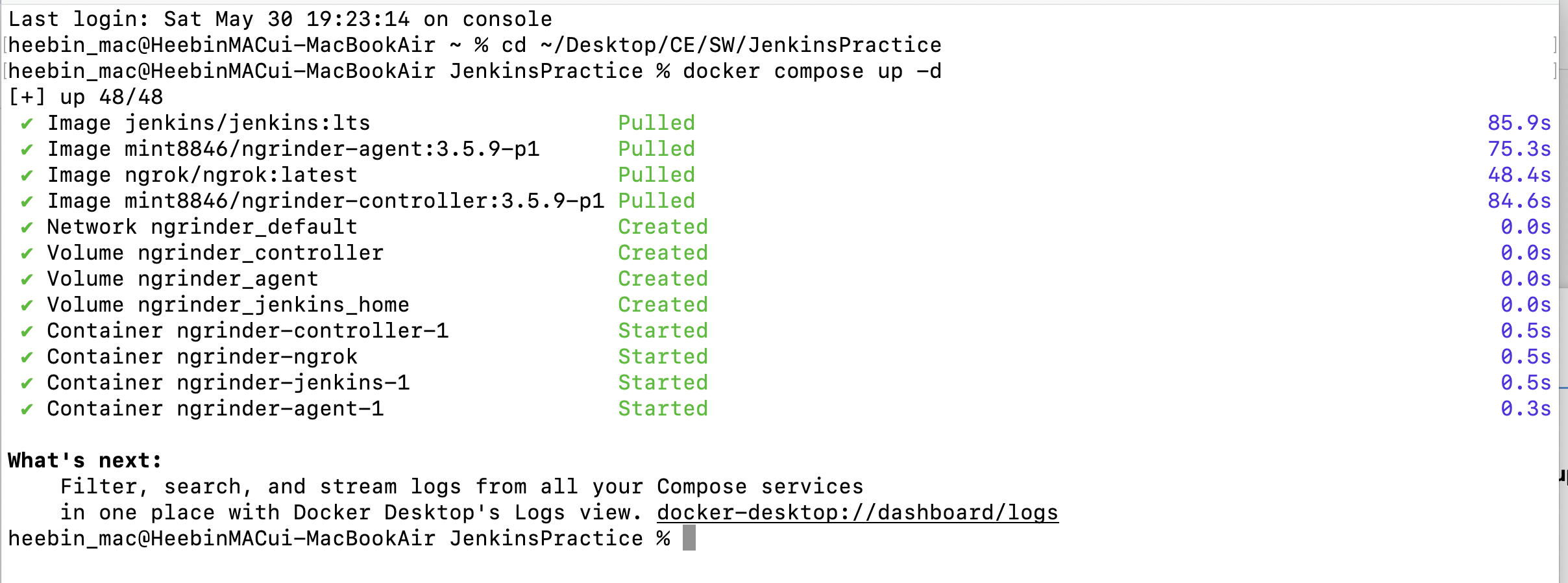
Task: Click the [+] up 48/48 progress line
Action: [x=85, y=97]
